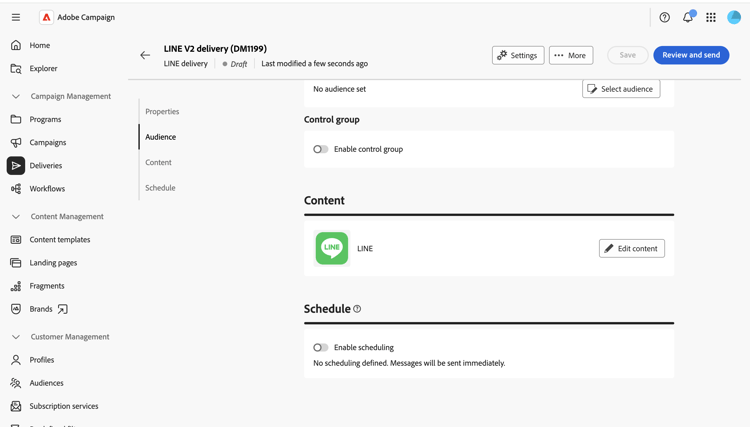Open the notifications bell
Image resolution: width=750 pixels, height=427 pixels.
[688, 17]
